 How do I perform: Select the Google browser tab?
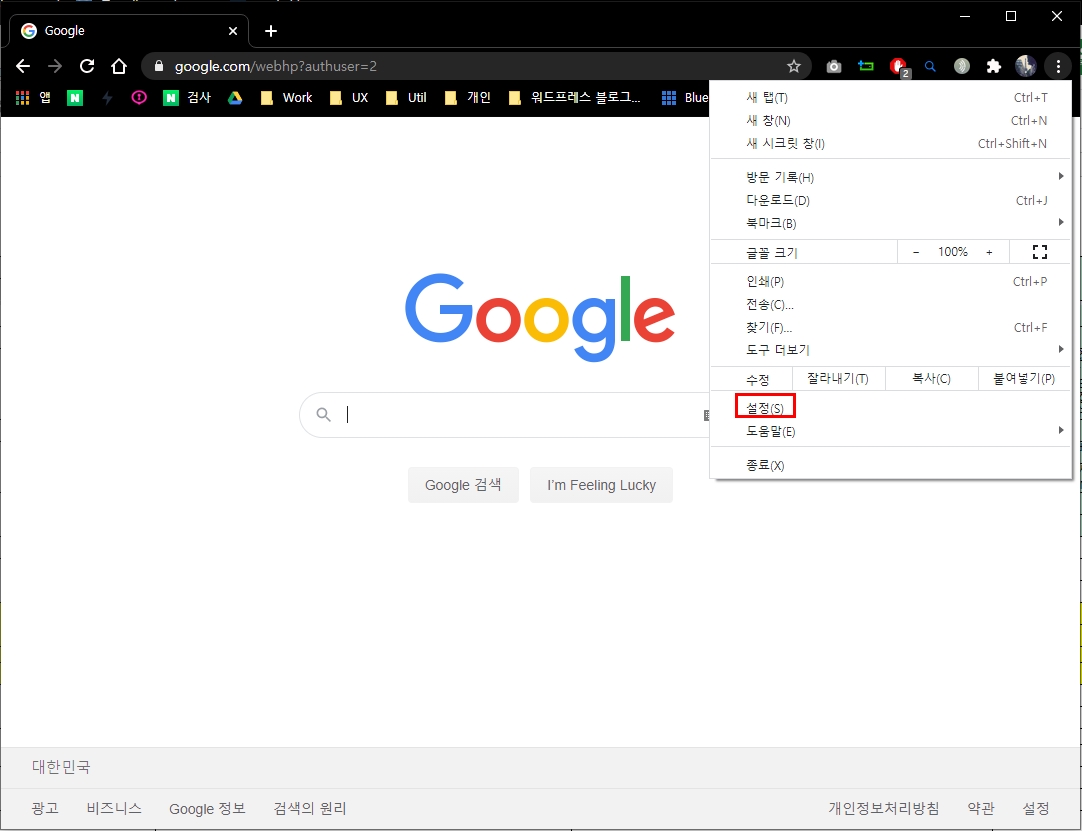coord(128,31)
